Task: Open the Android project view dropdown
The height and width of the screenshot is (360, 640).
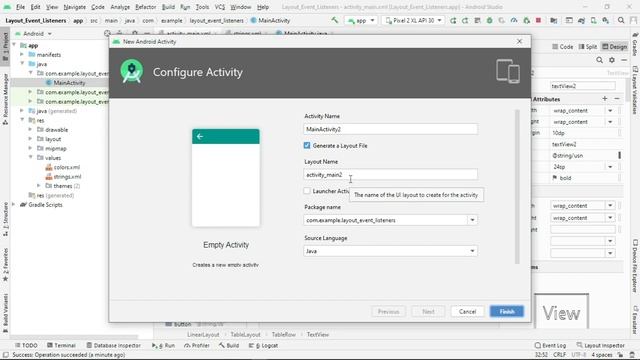Action: [x=33, y=33]
